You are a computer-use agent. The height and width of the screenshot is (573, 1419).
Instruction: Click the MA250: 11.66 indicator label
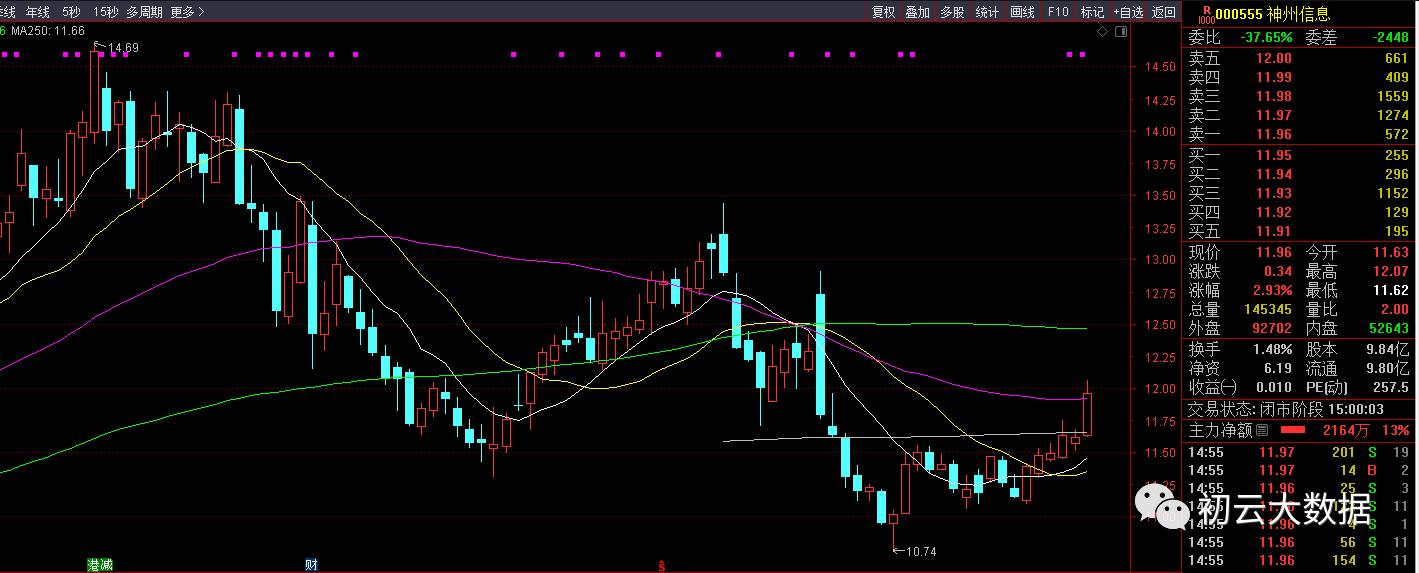pyautogui.click(x=47, y=31)
